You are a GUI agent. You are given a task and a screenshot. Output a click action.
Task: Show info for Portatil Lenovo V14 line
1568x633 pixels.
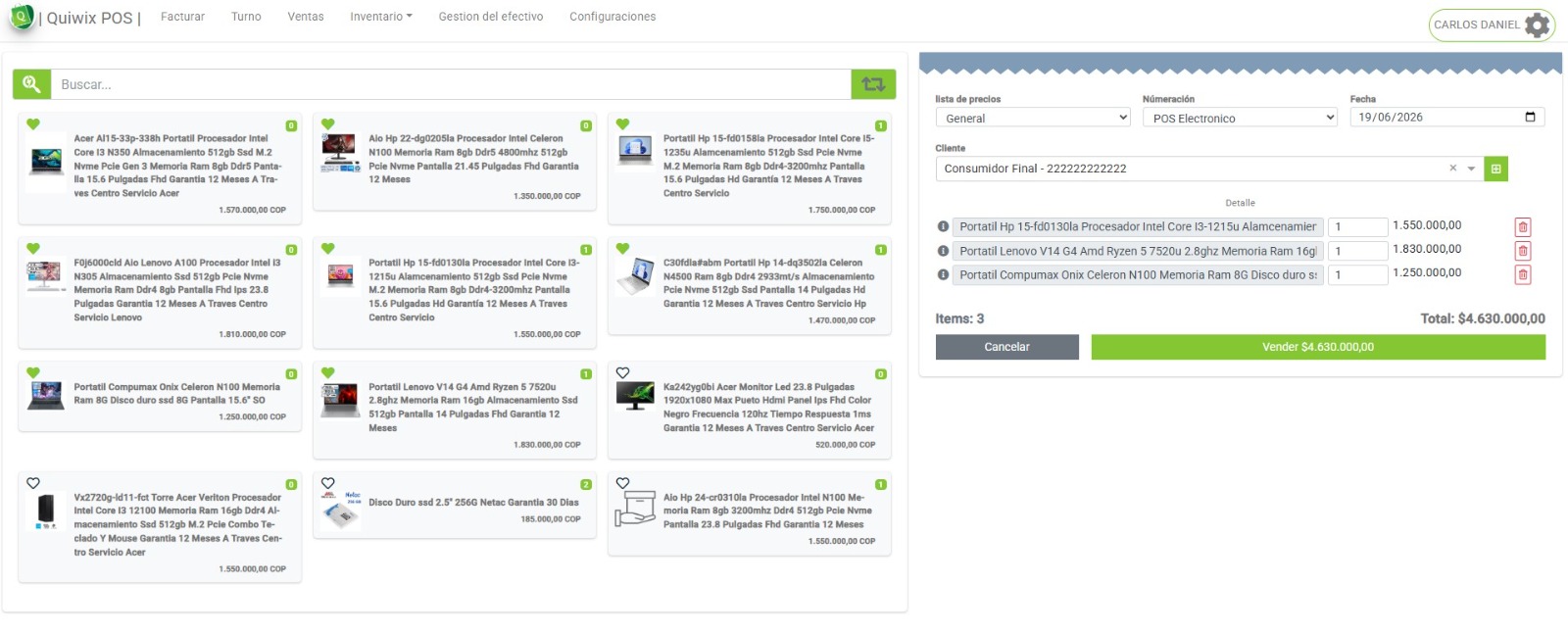(x=943, y=251)
